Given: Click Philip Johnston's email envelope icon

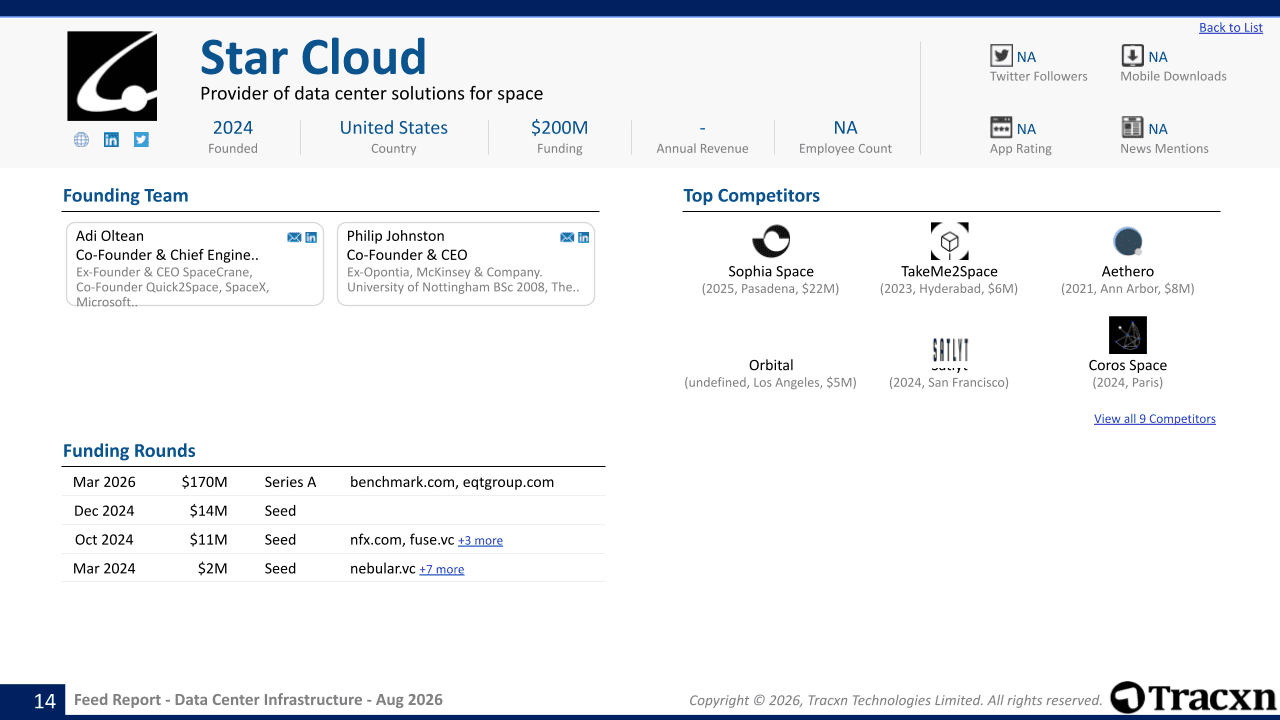Looking at the screenshot, I should pyautogui.click(x=567, y=237).
